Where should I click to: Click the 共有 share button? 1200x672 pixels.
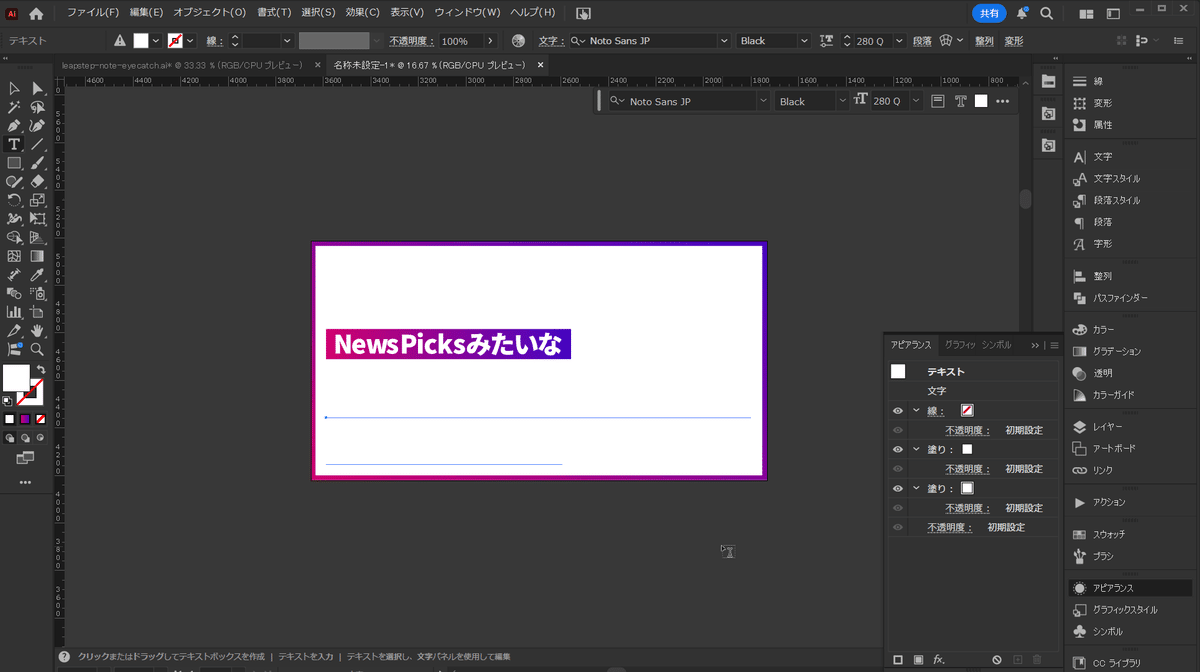pyautogui.click(x=989, y=13)
